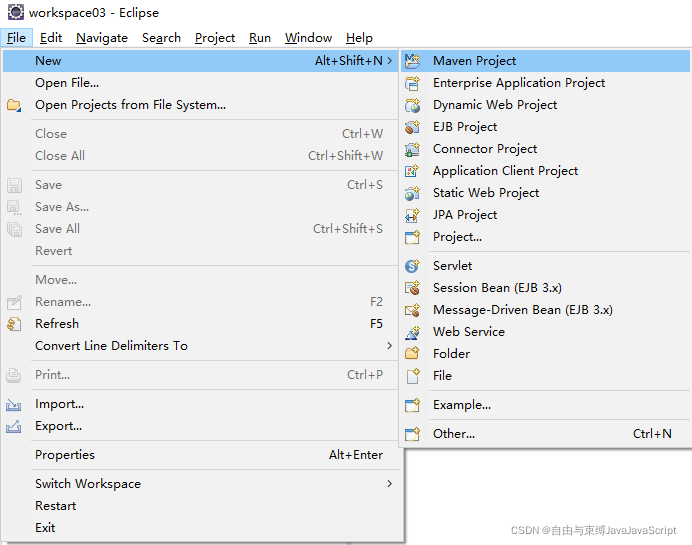Viewport: 692px width, 545px height.
Task: Click the Other... wizard icon
Action: coord(412,434)
